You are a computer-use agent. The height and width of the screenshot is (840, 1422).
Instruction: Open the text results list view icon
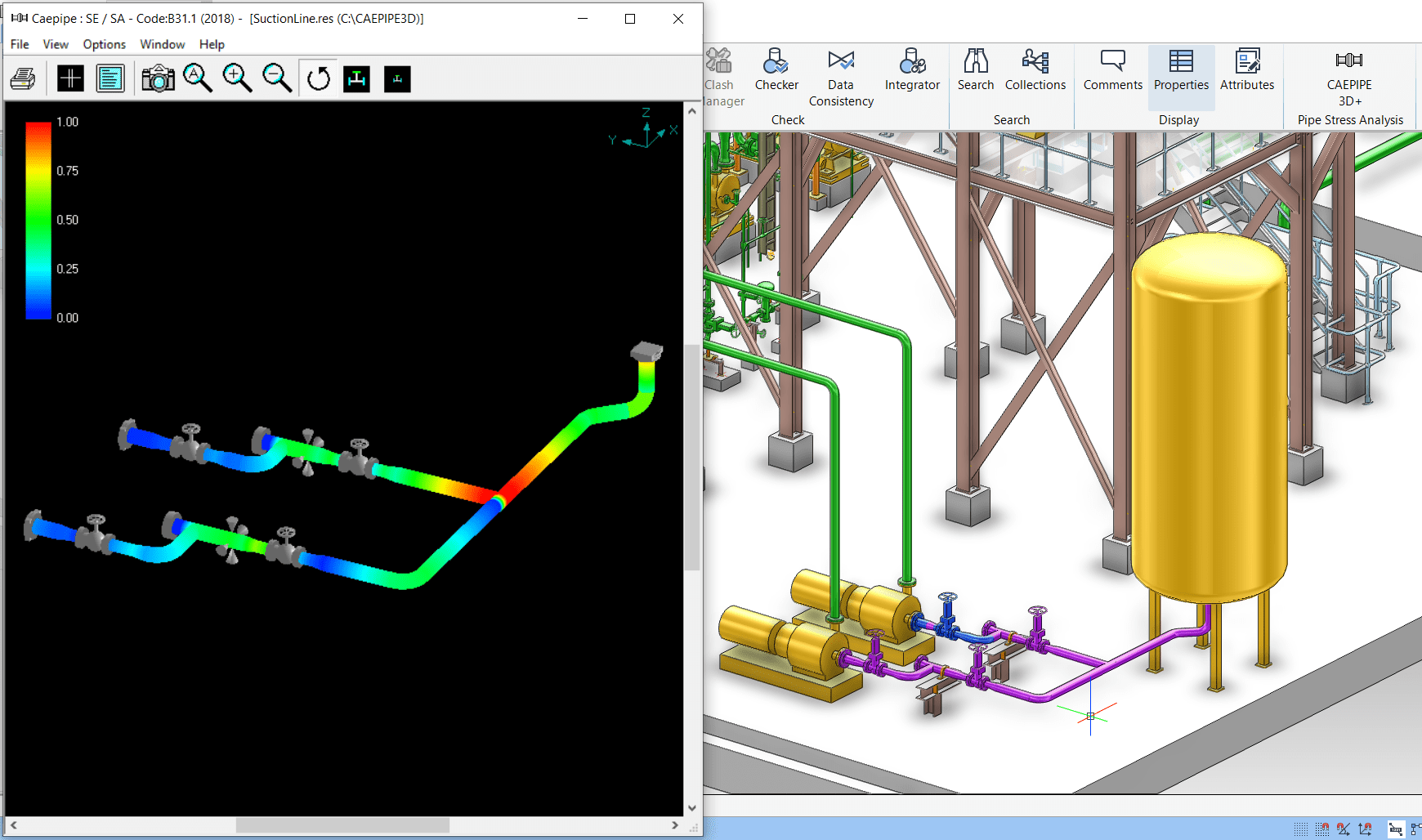110,79
